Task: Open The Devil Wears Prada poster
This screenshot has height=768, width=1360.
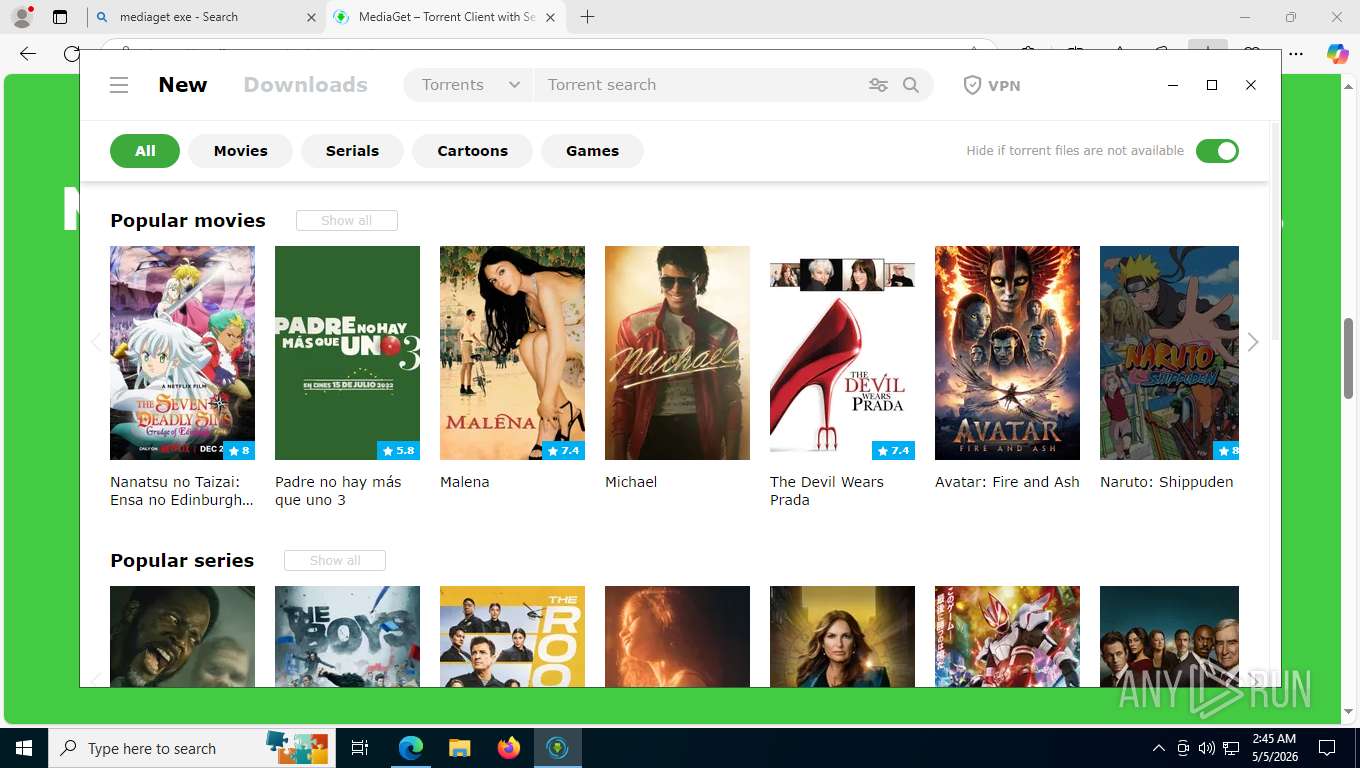Action: point(842,353)
